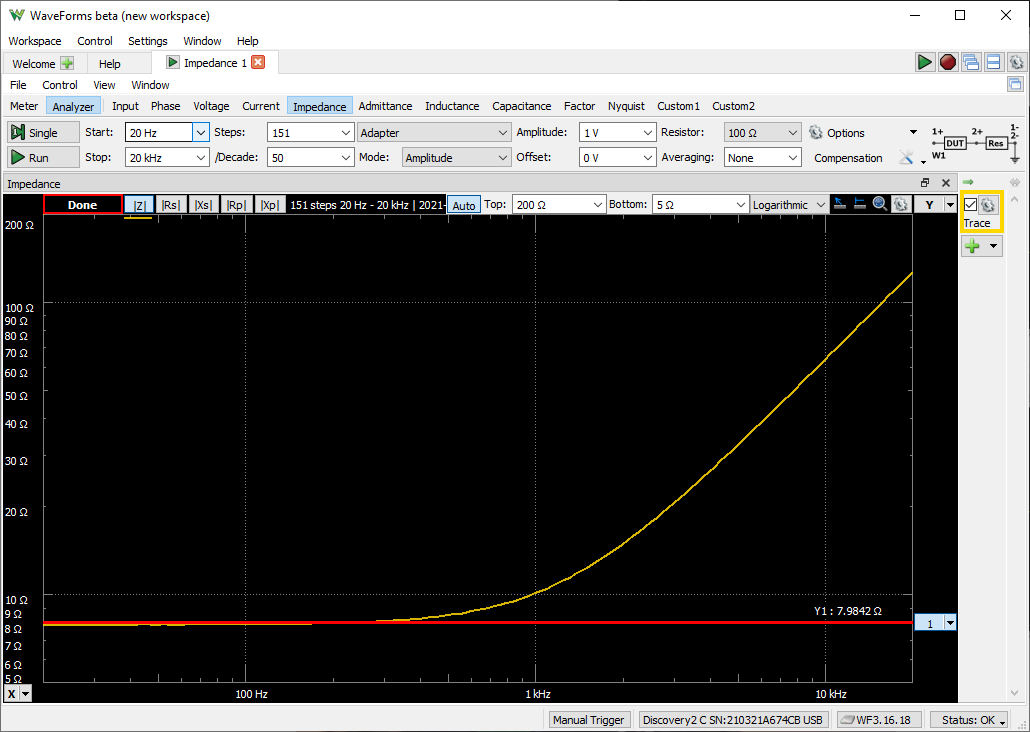Image resolution: width=1030 pixels, height=732 pixels.
Task: Toggle the |Xp| trace button
Action: pyautogui.click(x=269, y=205)
